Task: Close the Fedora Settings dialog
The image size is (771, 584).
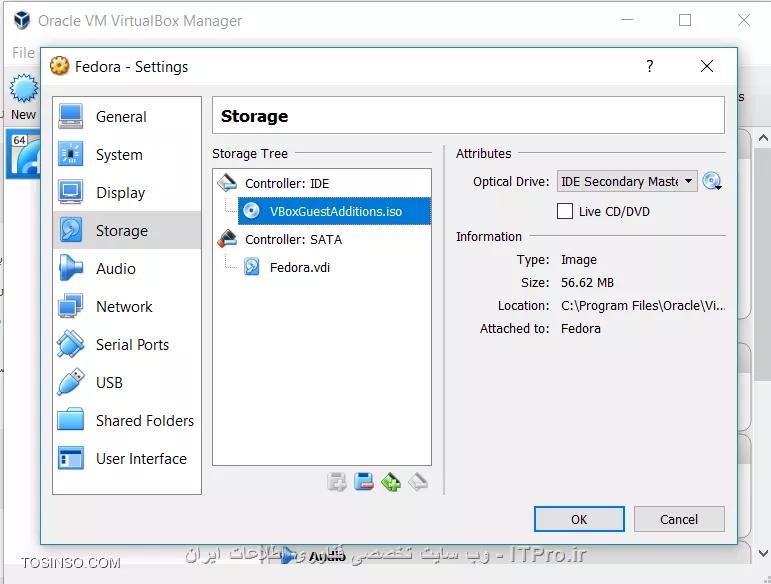Action: [x=707, y=66]
